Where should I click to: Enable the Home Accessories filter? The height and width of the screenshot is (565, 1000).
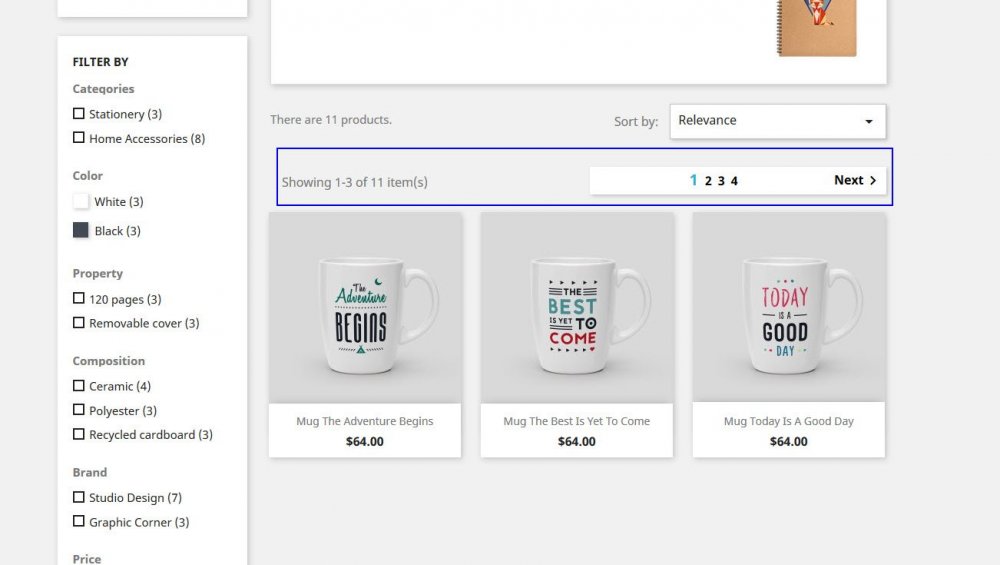click(78, 138)
